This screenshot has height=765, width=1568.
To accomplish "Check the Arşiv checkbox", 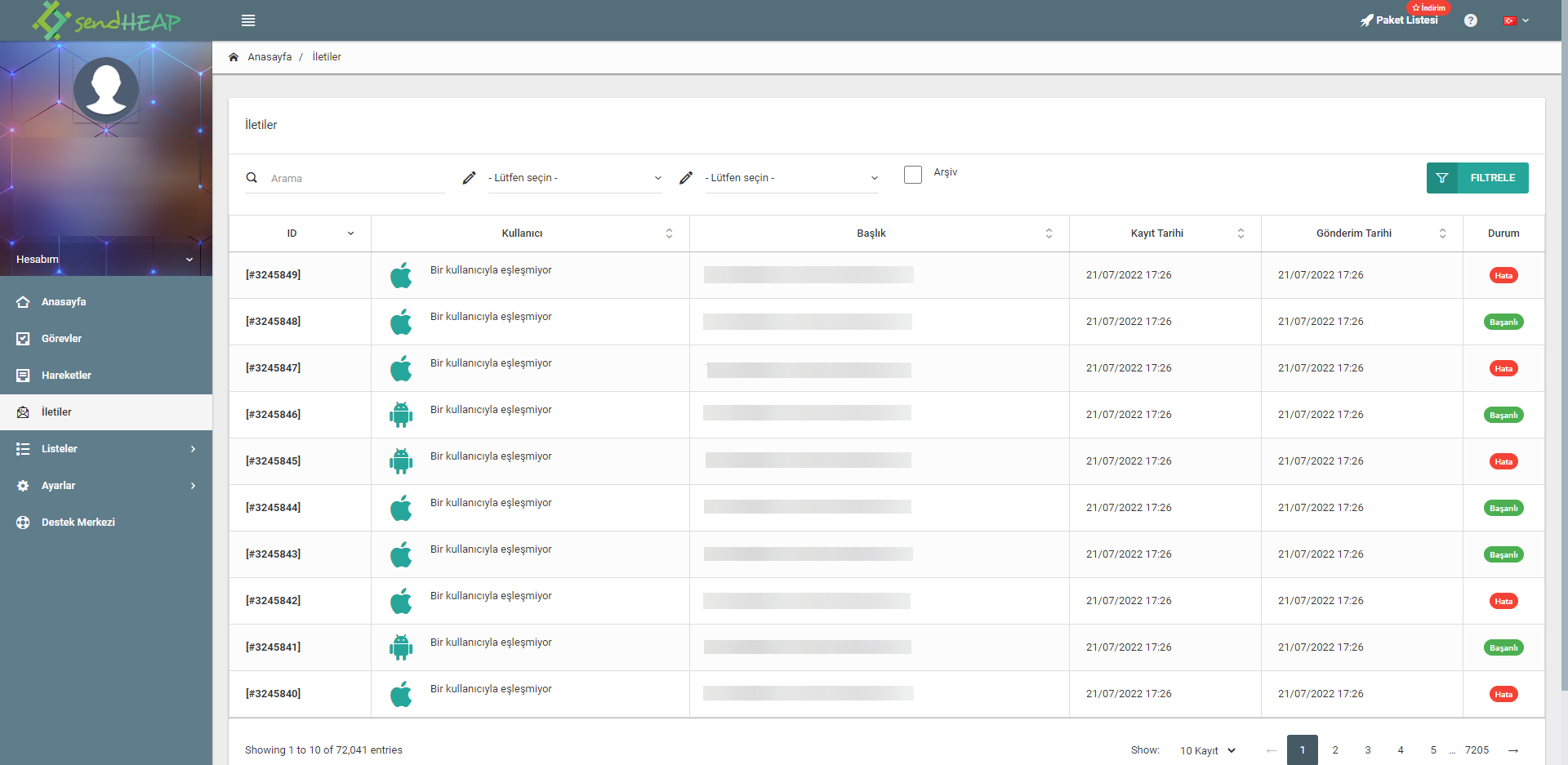I will tap(913, 175).
